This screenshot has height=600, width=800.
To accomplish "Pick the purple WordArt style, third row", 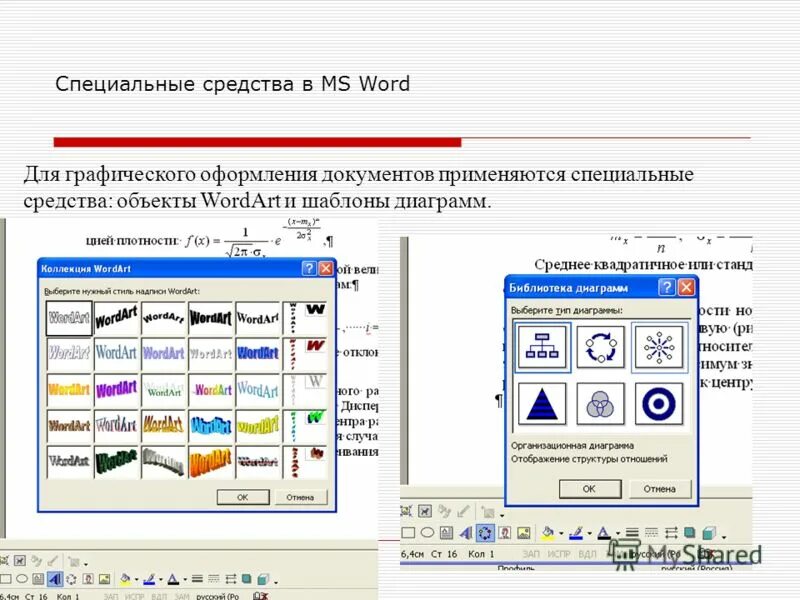I will [116, 390].
